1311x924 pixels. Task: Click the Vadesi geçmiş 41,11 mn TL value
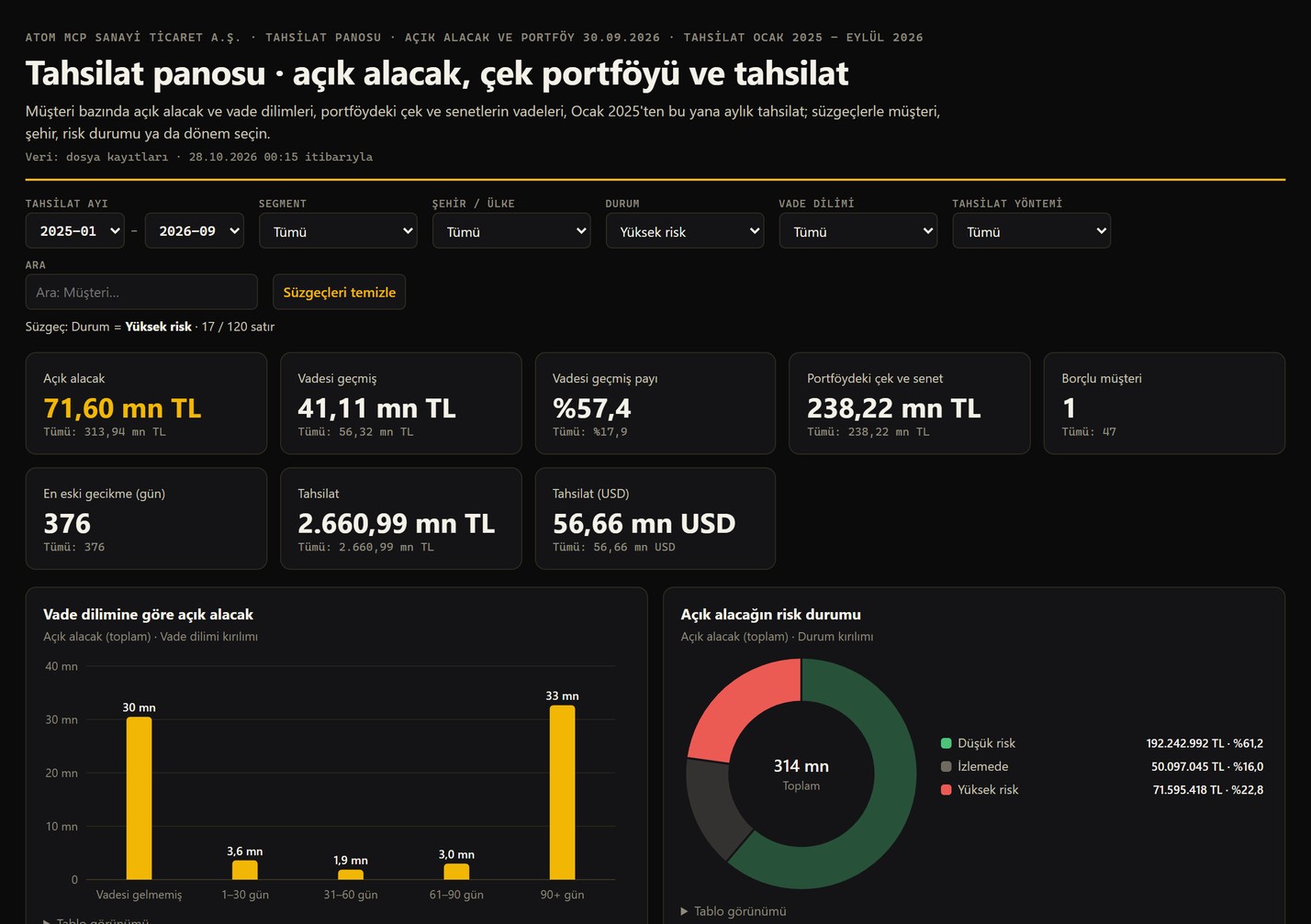[376, 408]
